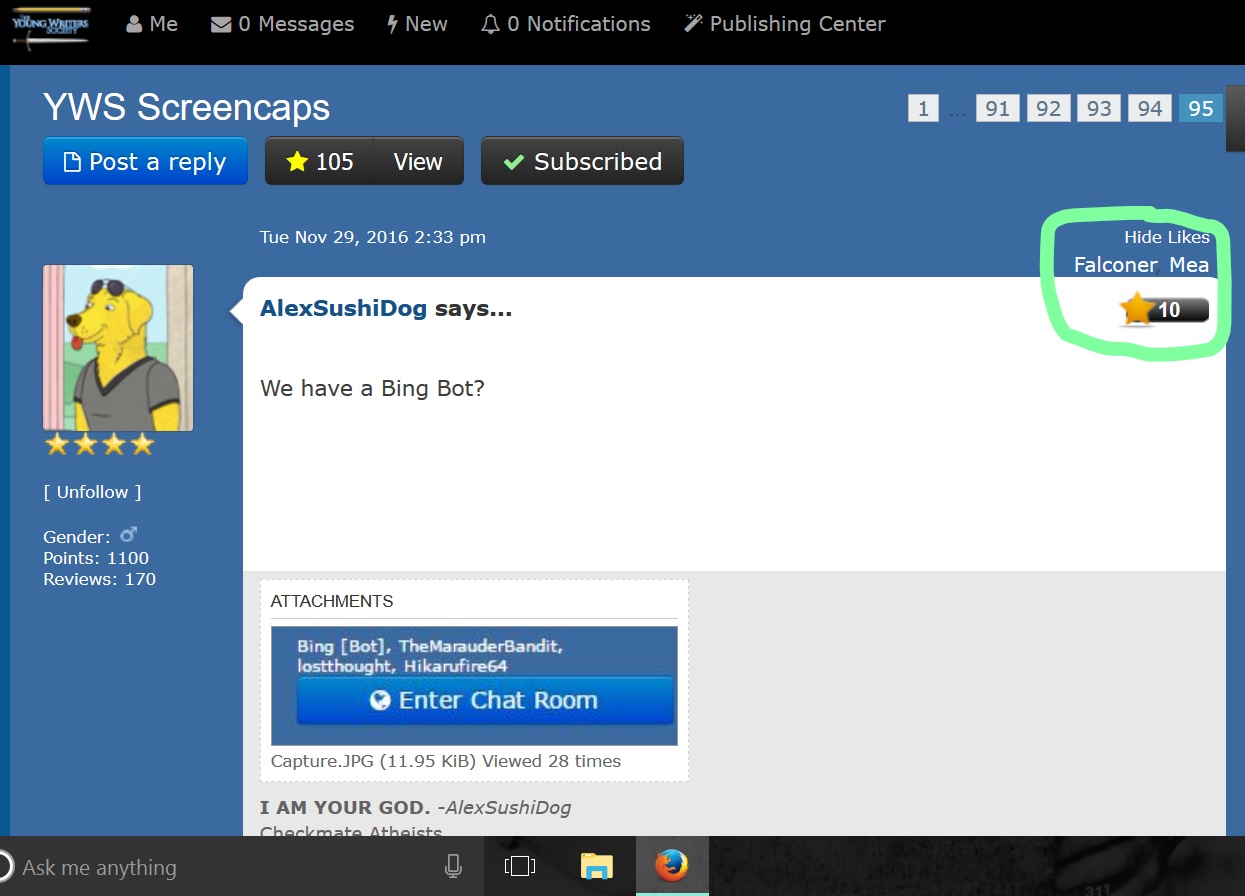Click 'We have a Bing Bot?' post text
The width and height of the screenshot is (1245, 896).
(x=372, y=388)
